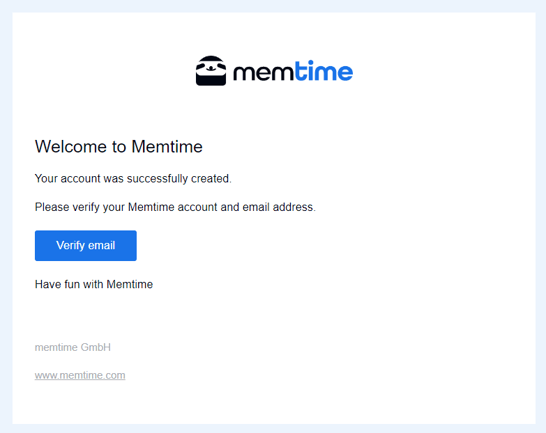Click the "Welcome to Memtime" heading
This screenshot has height=433, width=546.
[119, 147]
